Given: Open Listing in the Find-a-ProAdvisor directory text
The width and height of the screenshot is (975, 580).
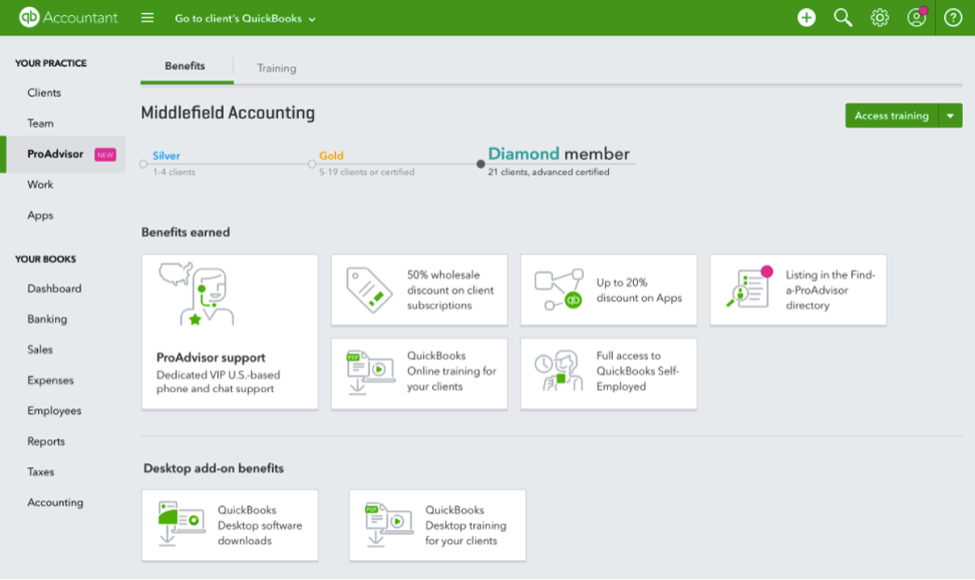Looking at the screenshot, I should [830, 290].
